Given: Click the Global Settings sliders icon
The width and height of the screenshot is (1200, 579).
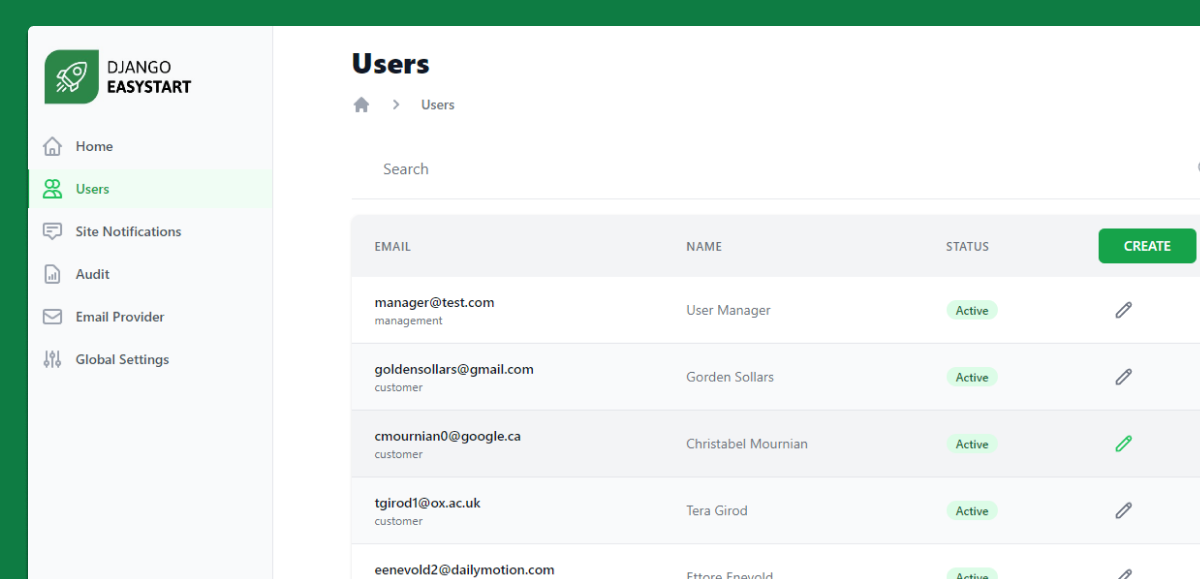Looking at the screenshot, I should (x=51, y=359).
